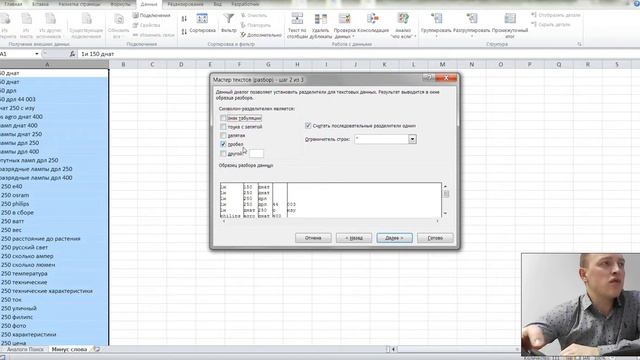Enable the Other (другой) delimiter checkbox
The height and width of the screenshot is (360, 640).
(x=223, y=154)
